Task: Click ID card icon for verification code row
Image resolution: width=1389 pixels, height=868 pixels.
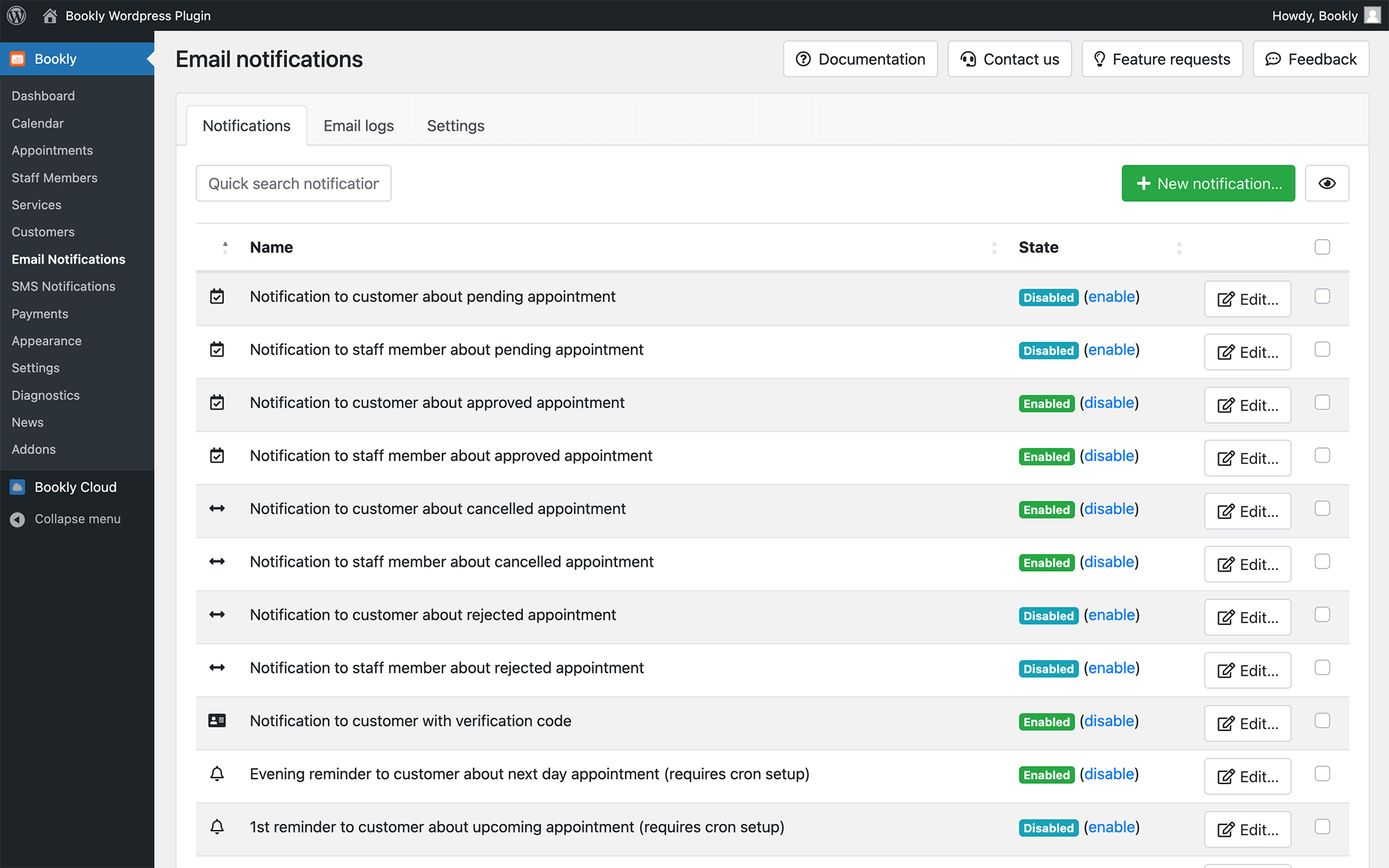Action: 217,721
